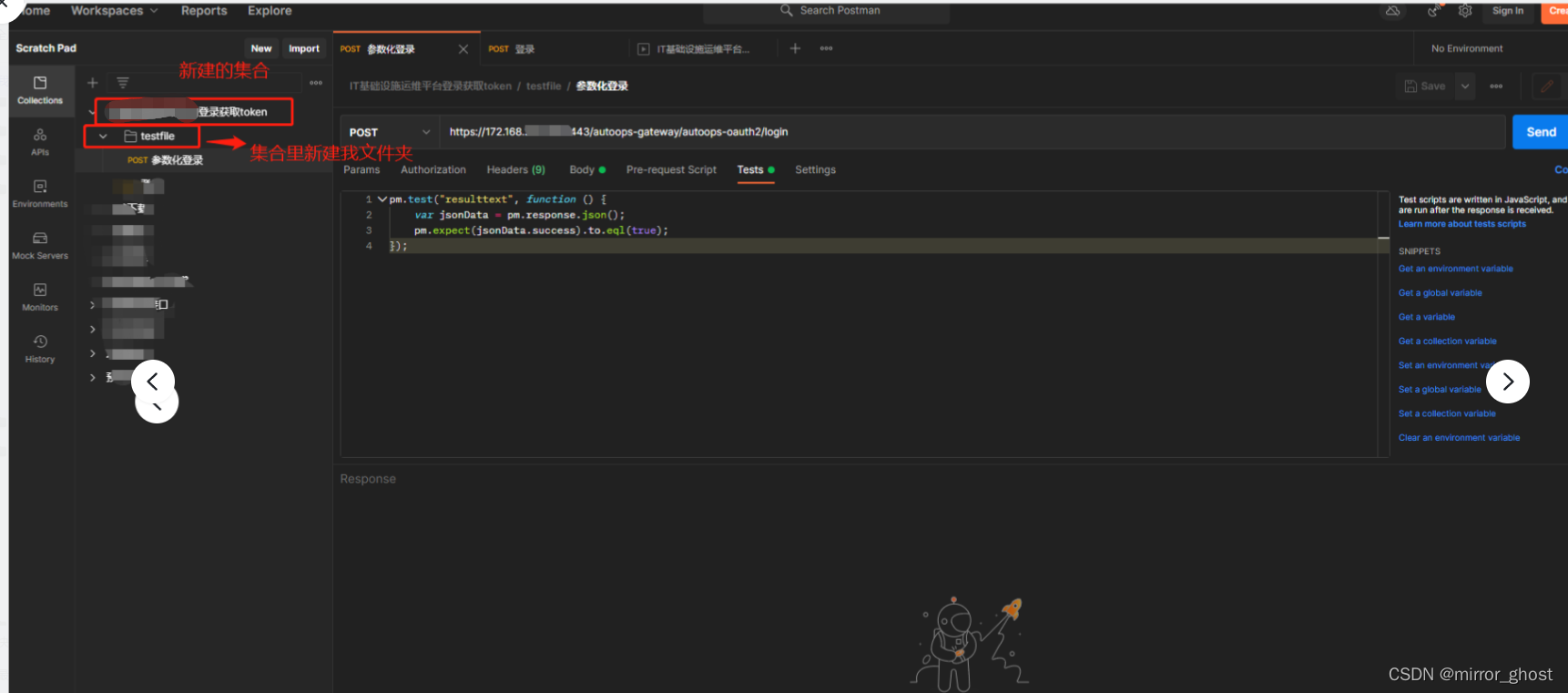
Task: Insert Get a variable snippet
Action: point(1426,317)
